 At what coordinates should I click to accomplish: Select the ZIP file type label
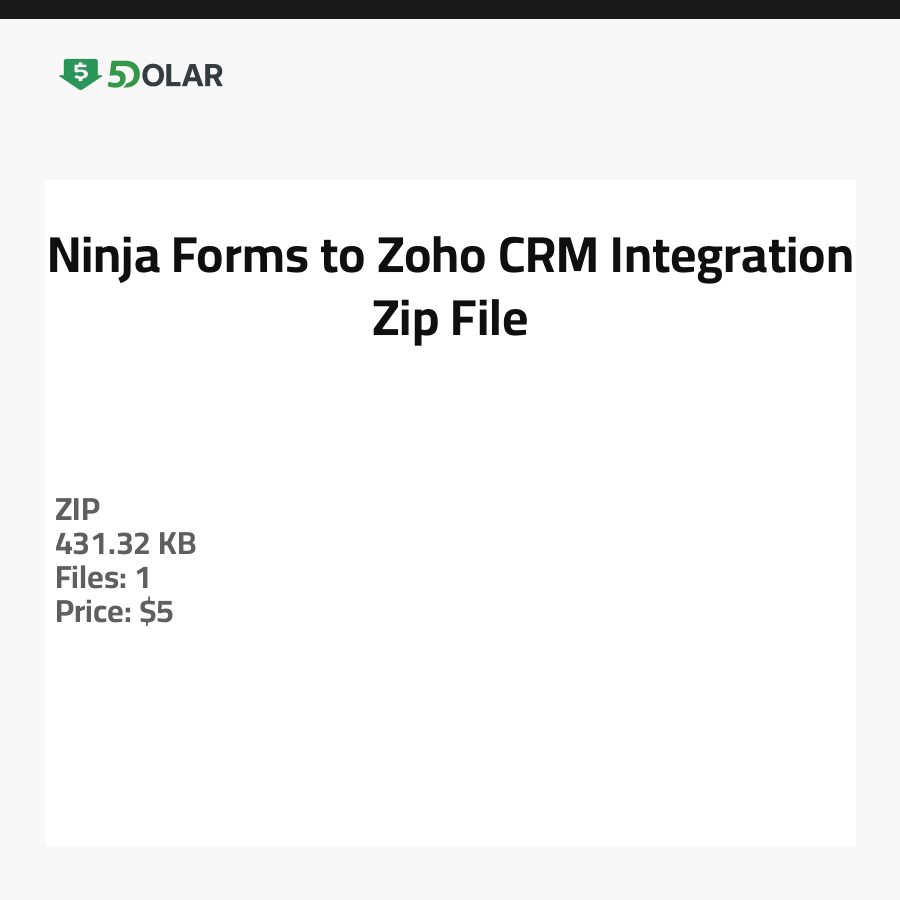77,510
